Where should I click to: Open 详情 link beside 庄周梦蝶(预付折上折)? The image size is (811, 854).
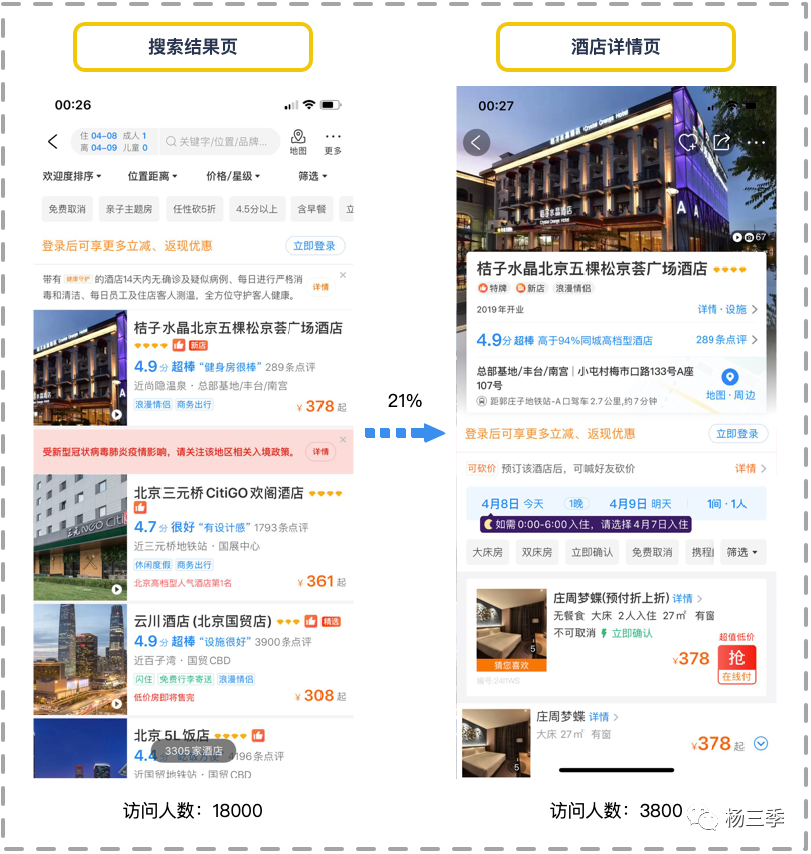687,599
